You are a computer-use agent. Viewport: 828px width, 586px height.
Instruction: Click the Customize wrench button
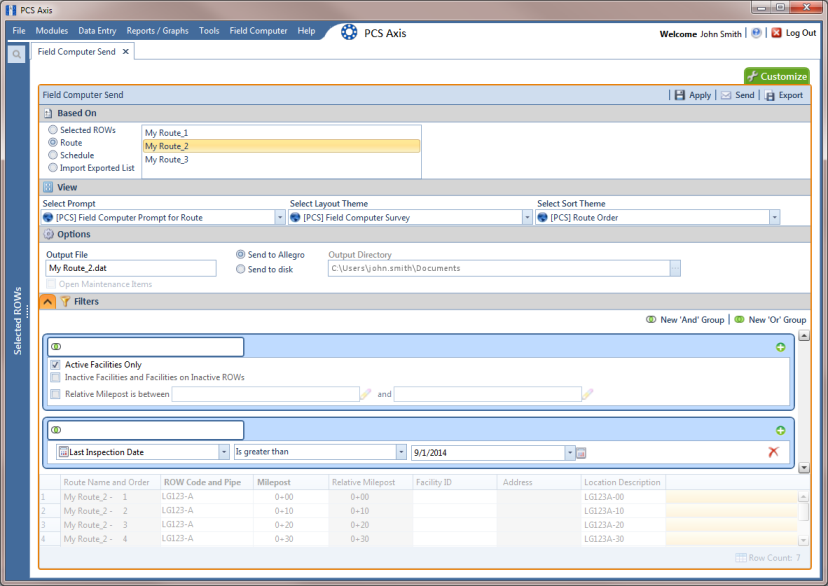[777, 76]
